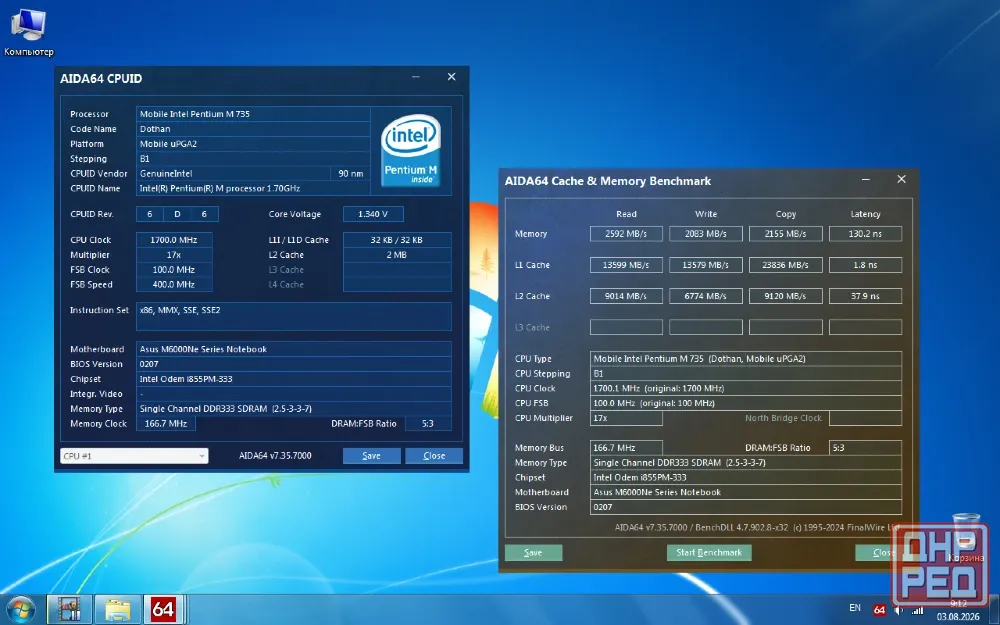The image size is (1000, 625).
Task: Click the AIDA64 v7.35.7000 version label
Action: [276, 456]
